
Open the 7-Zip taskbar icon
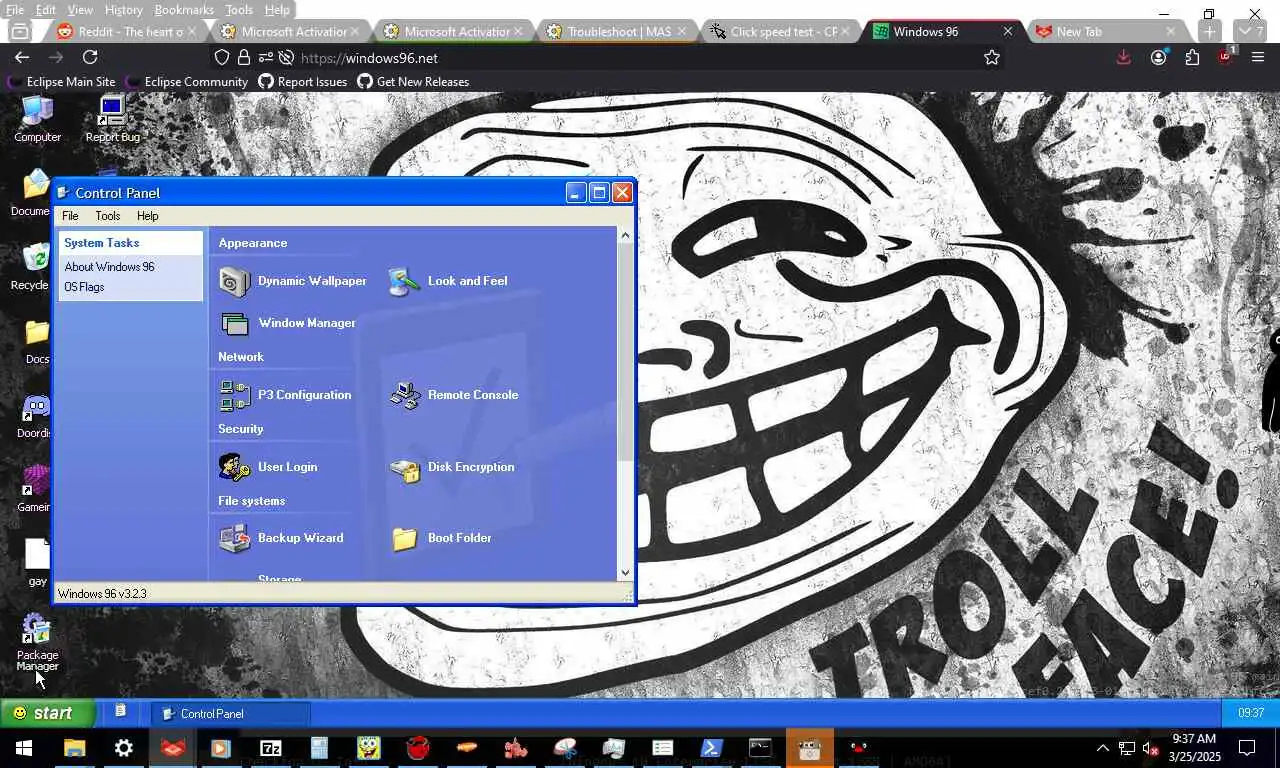pyautogui.click(x=271, y=748)
